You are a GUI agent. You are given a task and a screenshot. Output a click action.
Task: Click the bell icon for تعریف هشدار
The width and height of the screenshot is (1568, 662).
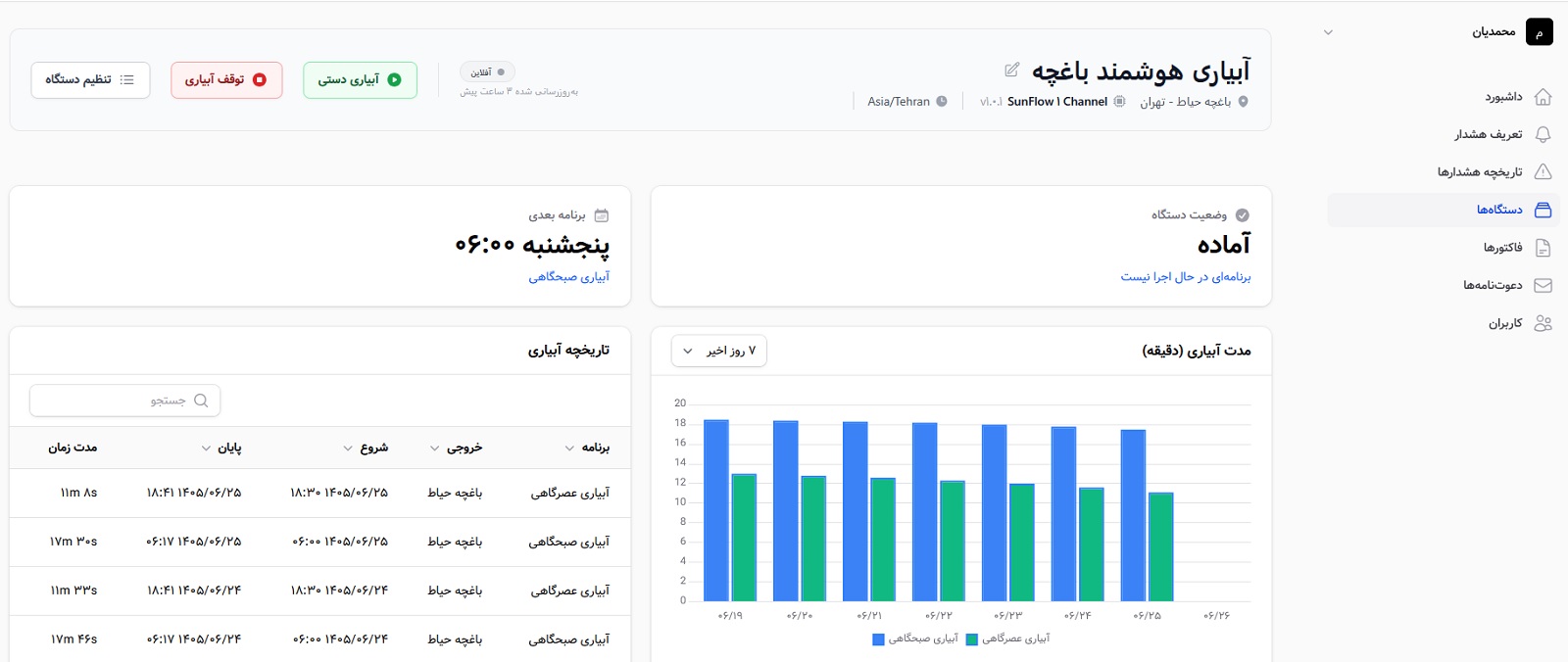tap(1543, 134)
